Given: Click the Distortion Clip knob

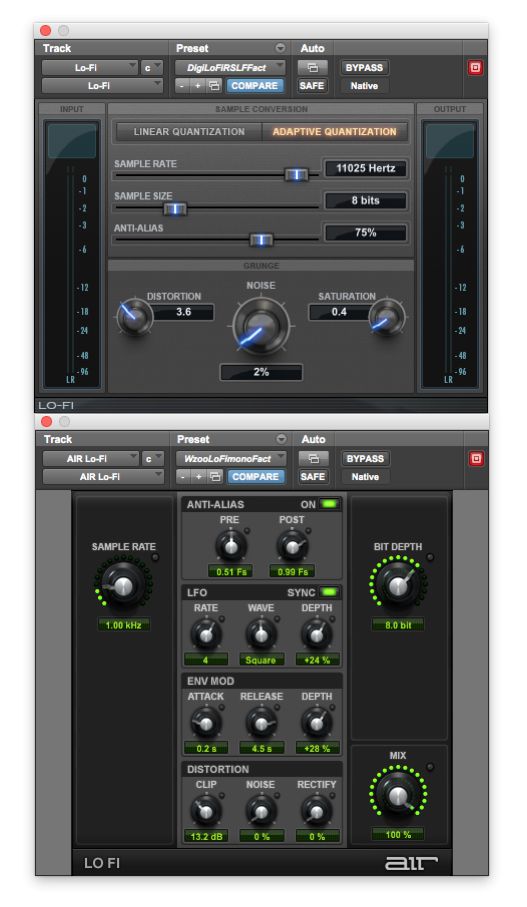Looking at the screenshot, I should [x=205, y=812].
